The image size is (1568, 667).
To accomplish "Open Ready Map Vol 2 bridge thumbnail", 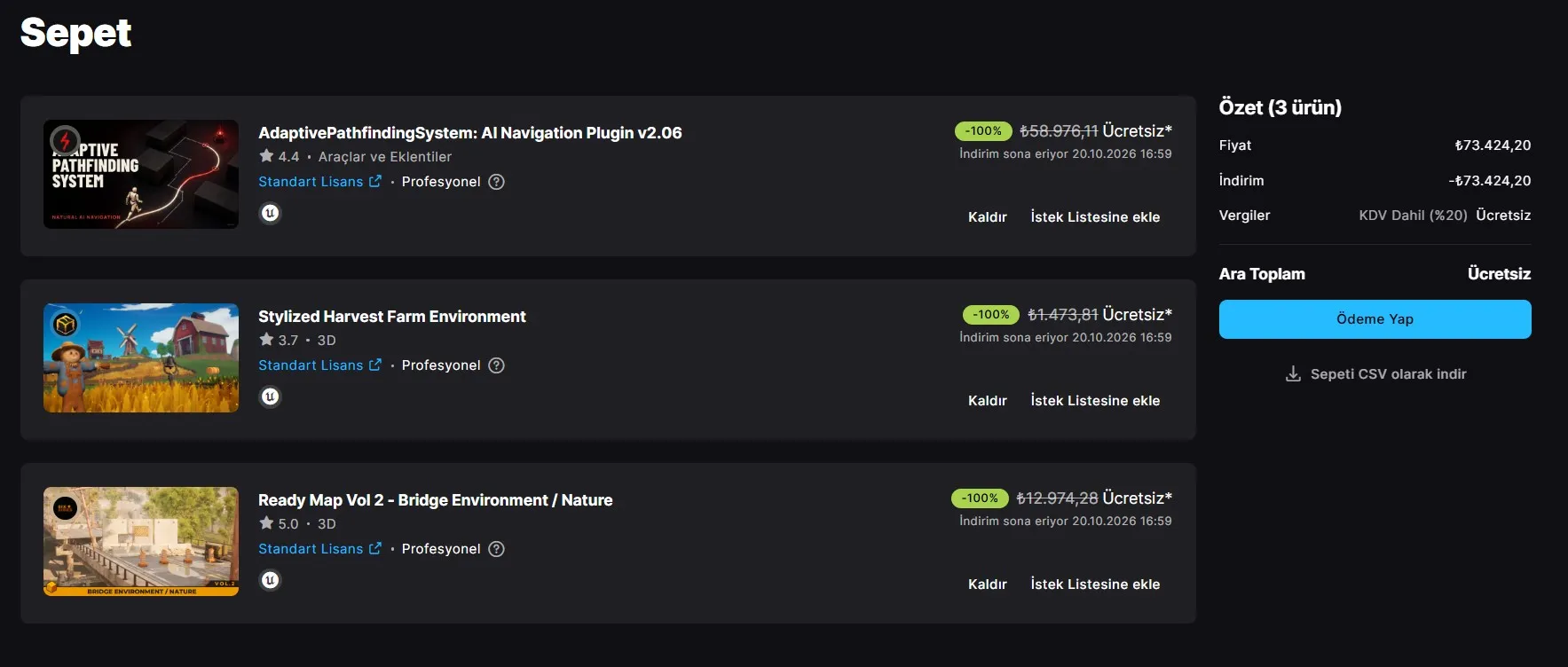I will [141, 542].
